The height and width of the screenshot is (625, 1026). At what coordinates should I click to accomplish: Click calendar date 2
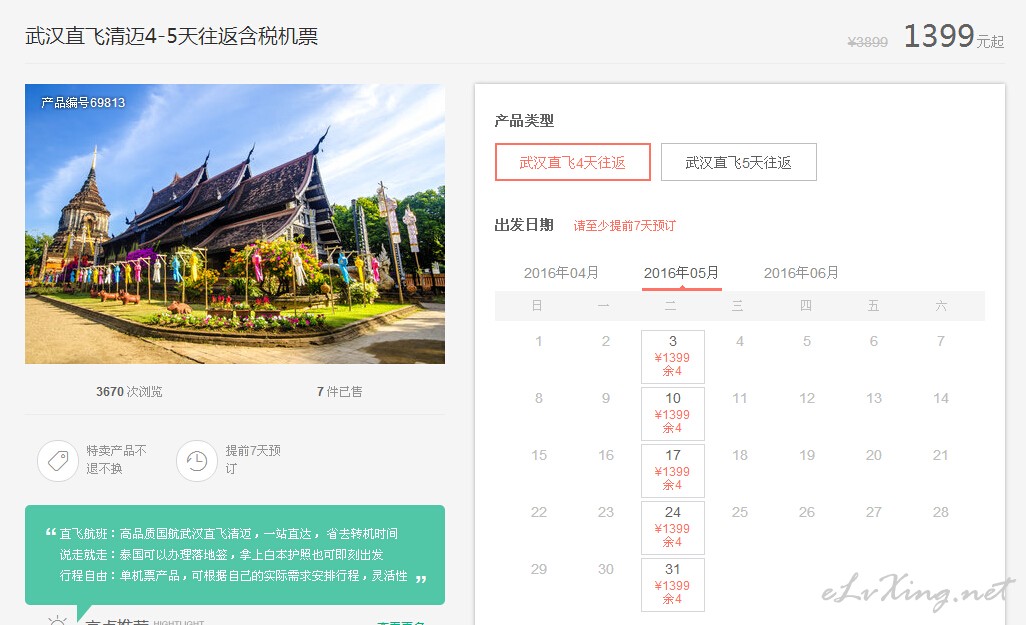[606, 341]
